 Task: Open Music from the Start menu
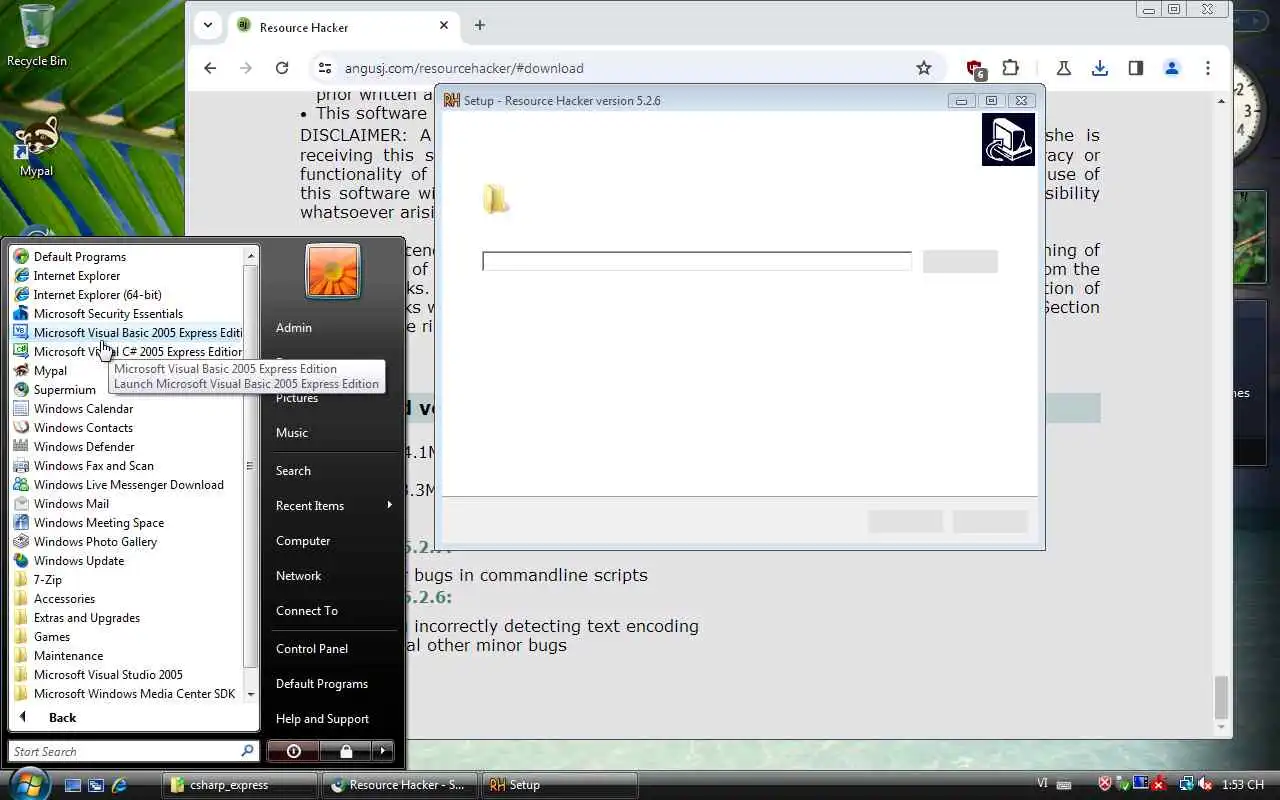[x=292, y=433]
